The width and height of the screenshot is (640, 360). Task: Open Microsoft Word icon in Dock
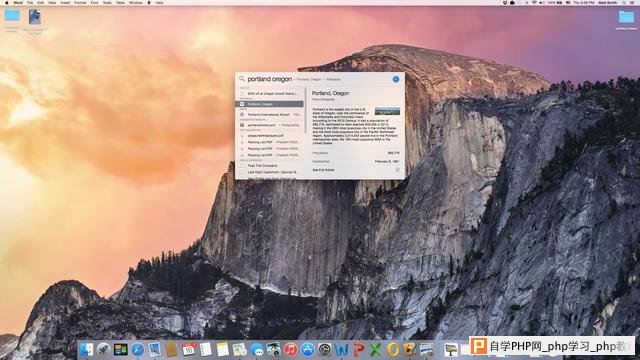(x=342, y=349)
